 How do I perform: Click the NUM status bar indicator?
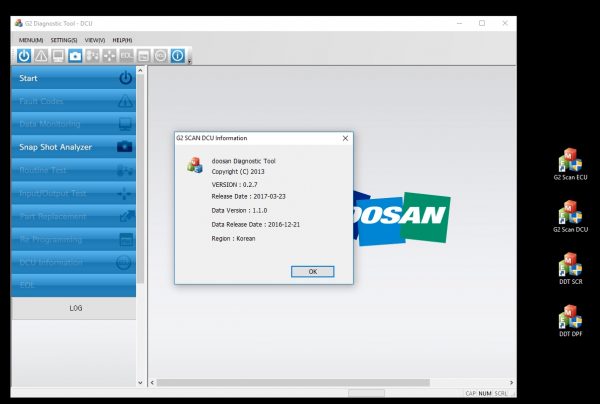coord(485,393)
